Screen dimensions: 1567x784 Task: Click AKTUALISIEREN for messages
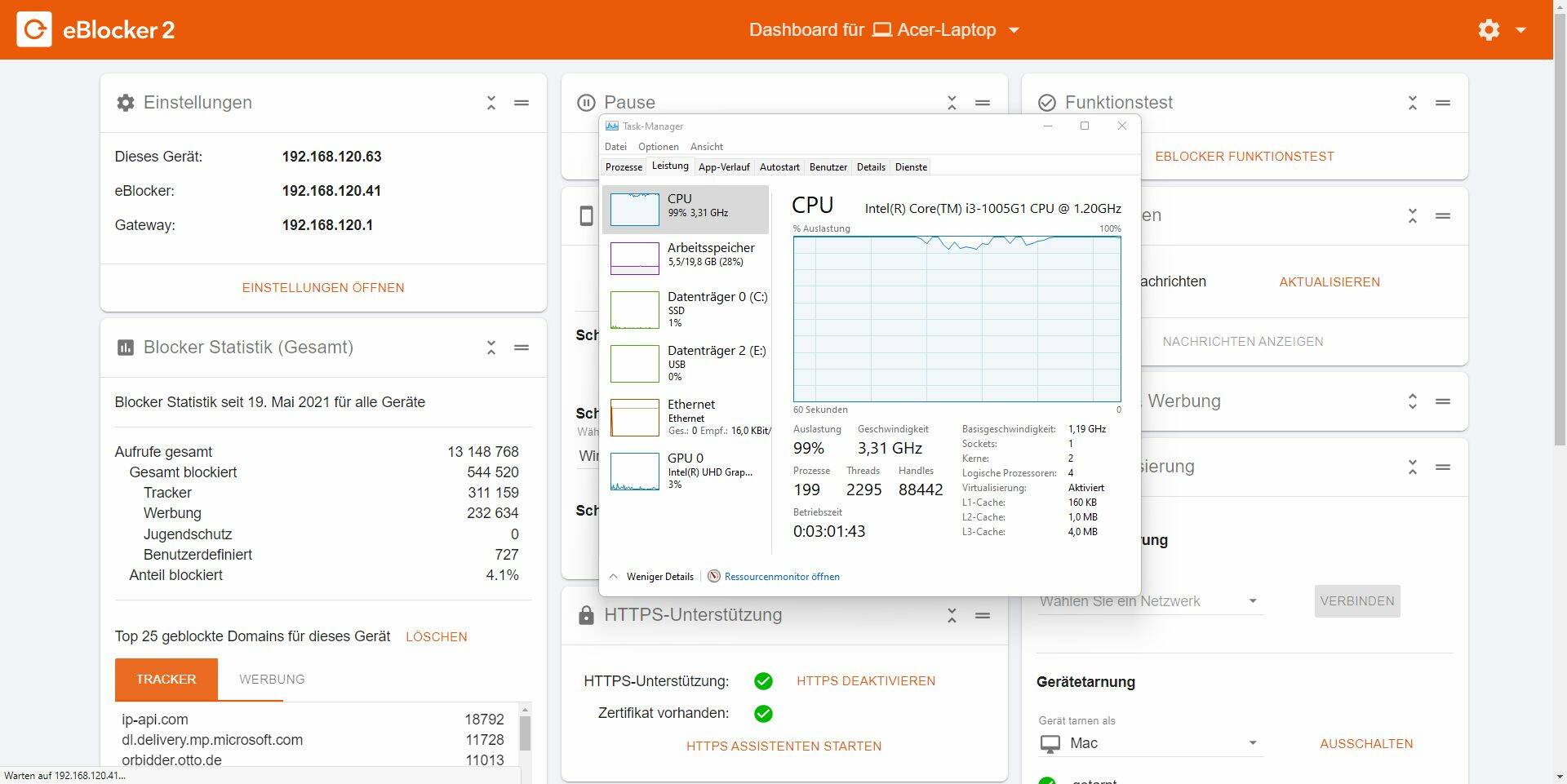click(1330, 282)
